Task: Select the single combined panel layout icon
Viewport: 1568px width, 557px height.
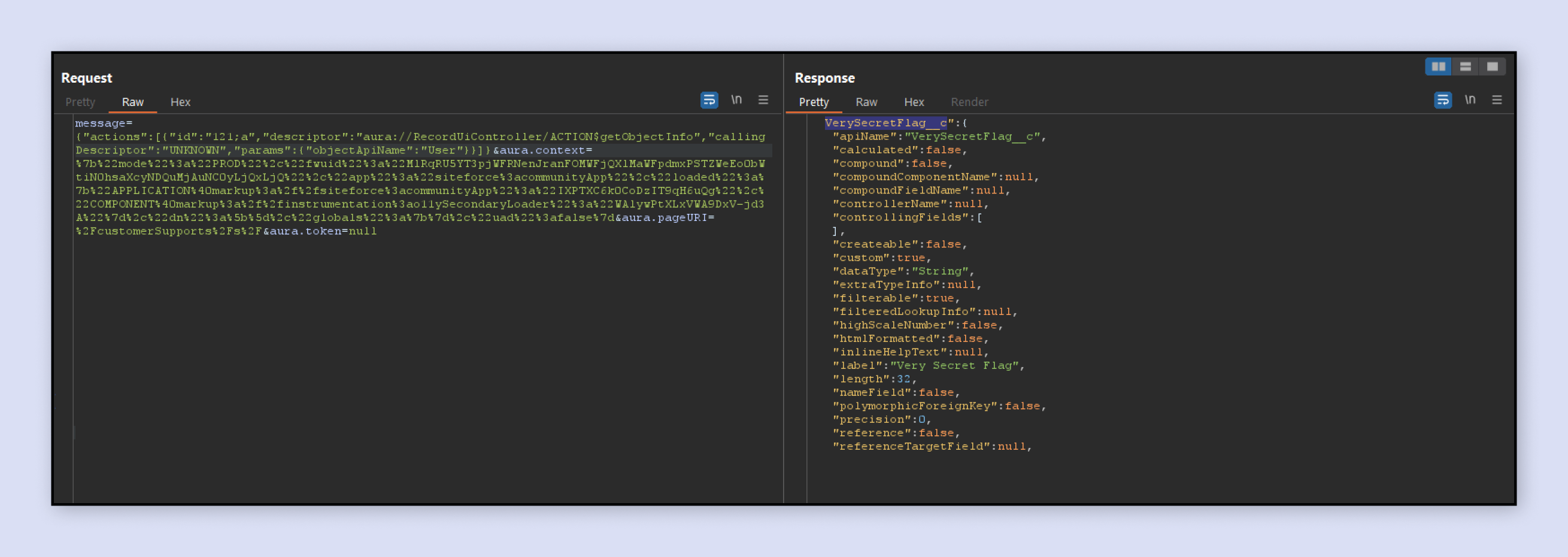Action: pyautogui.click(x=1492, y=66)
